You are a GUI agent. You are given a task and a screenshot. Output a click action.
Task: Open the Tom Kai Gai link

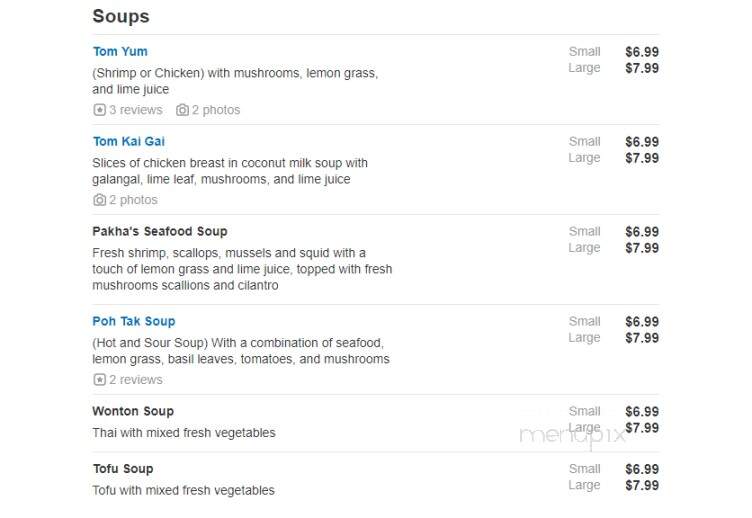[x=129, y=141]
